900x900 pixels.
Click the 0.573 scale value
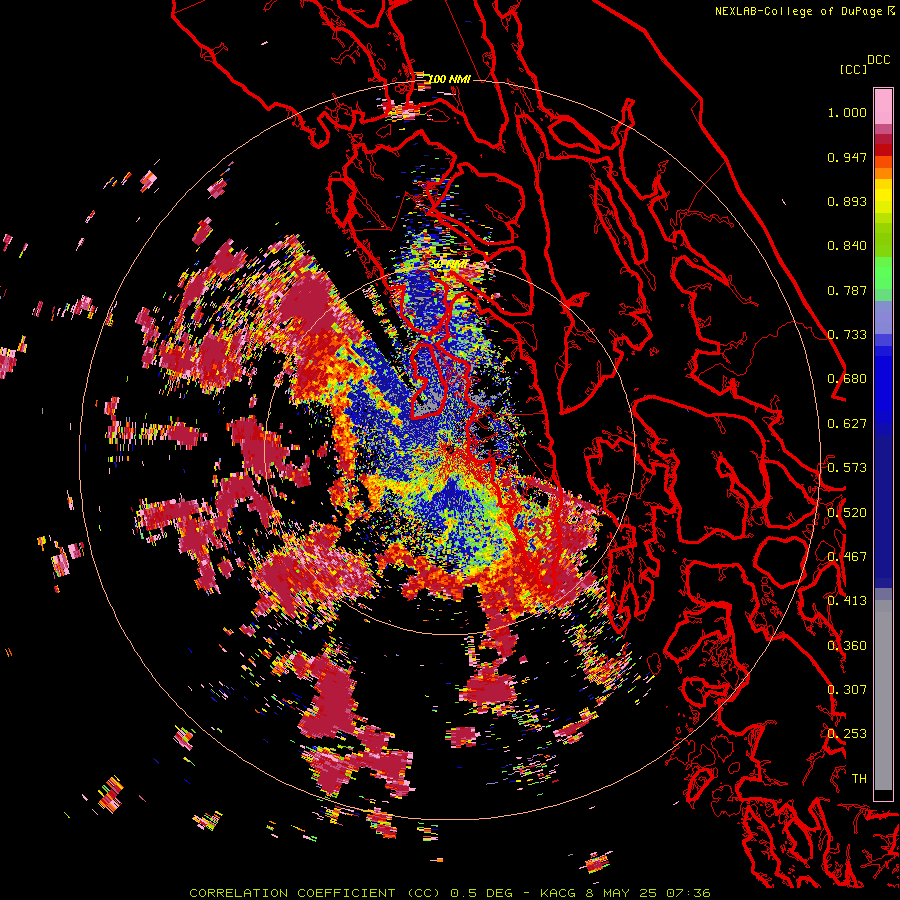pos(847,468)
